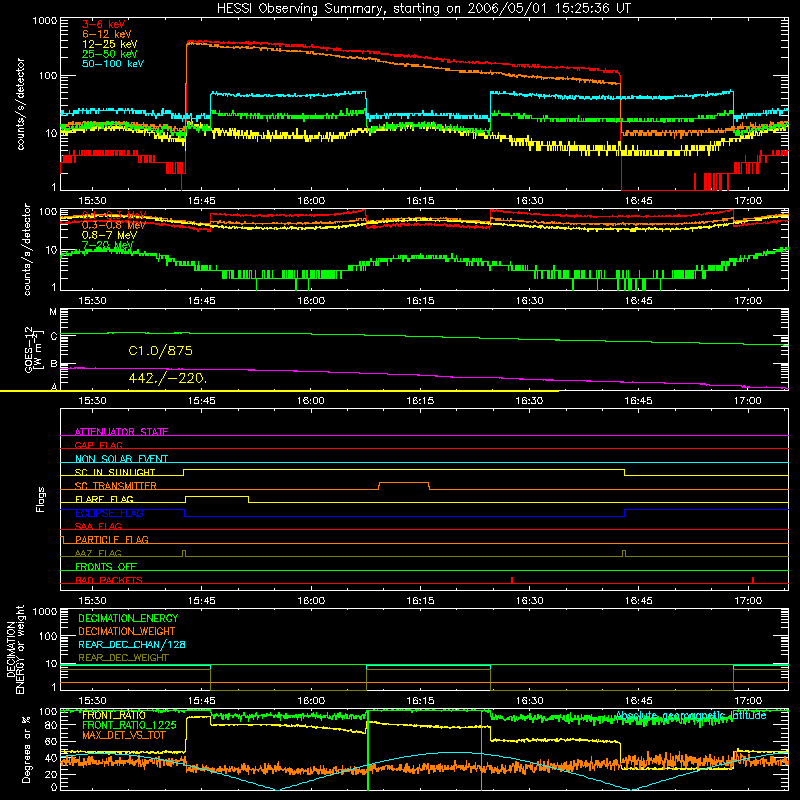
Task: Click the 0.3-0.8 MeV legend label
Action: [x=114, y=225]
